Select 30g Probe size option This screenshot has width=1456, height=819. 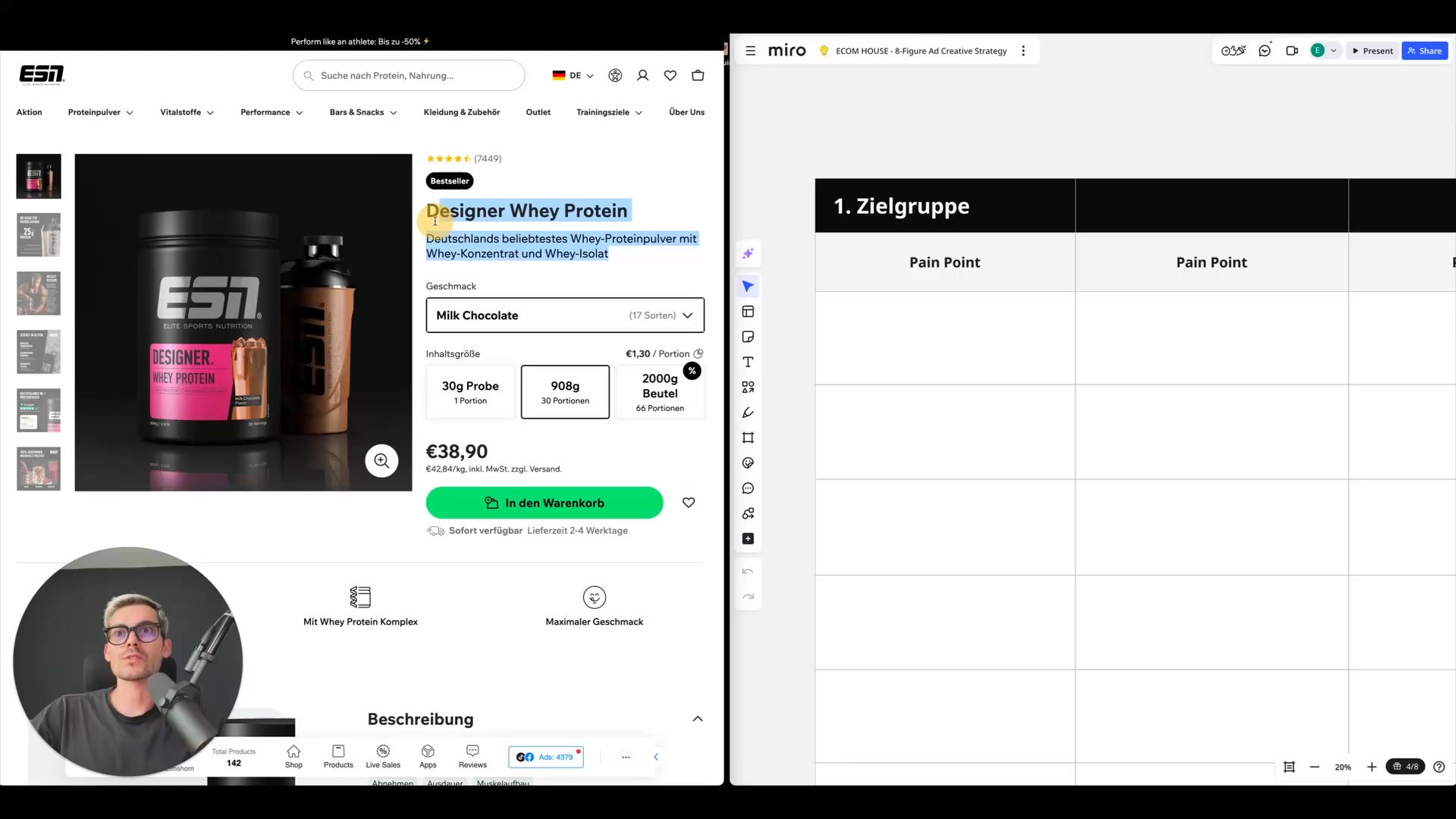click(x=470, y=392)
